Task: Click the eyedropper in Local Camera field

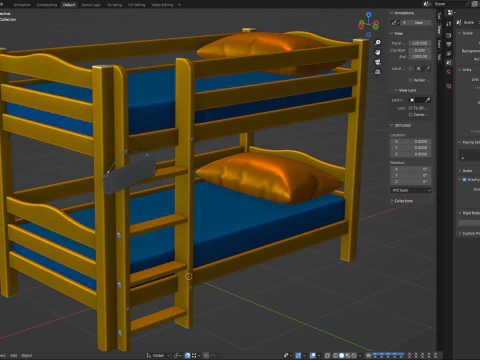Action: tap(428, 69)
